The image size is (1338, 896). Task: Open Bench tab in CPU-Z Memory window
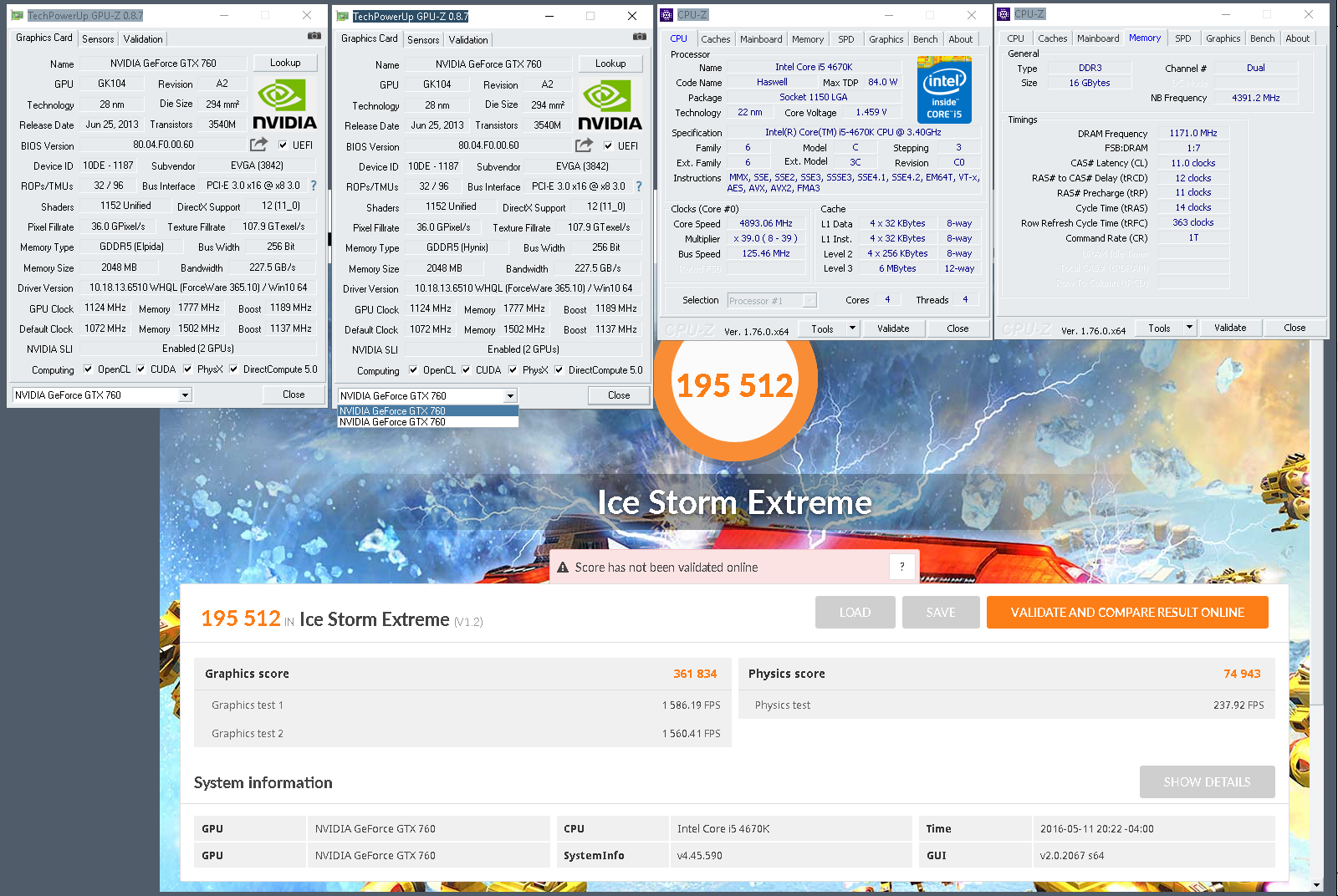1263,38
